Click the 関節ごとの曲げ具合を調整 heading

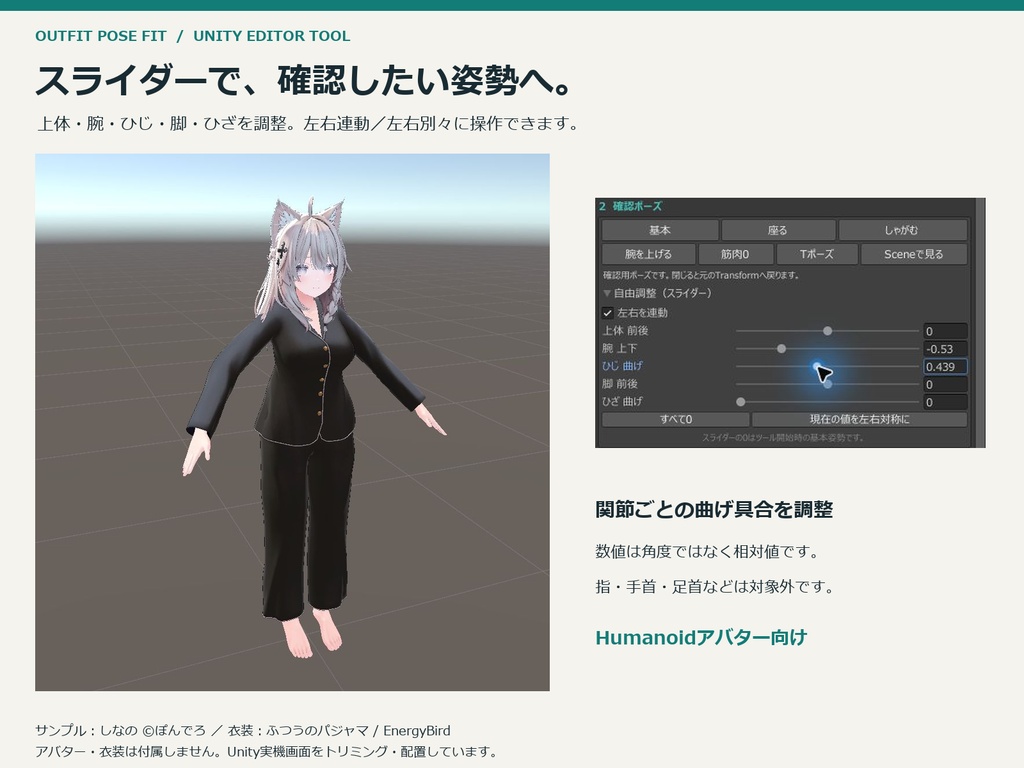click(x=714, y=509)
